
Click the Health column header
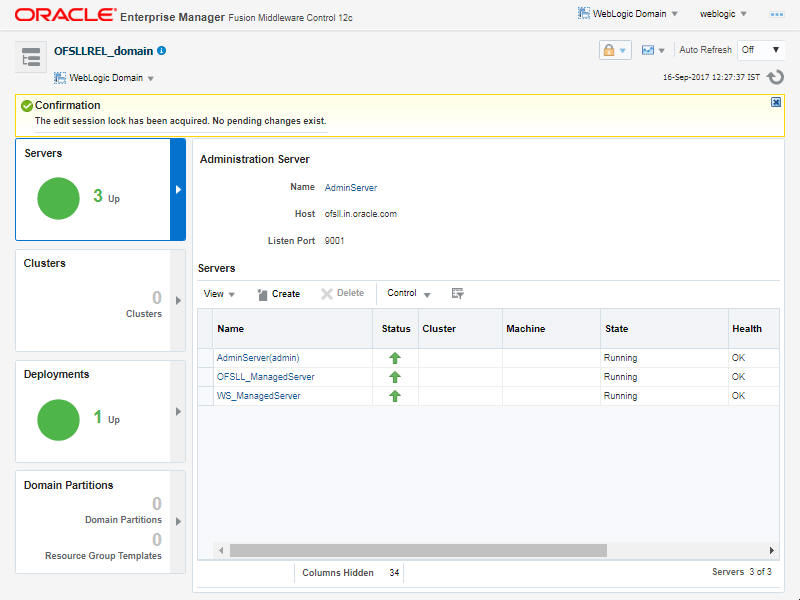pyautogui.click(x=754, y=329)
